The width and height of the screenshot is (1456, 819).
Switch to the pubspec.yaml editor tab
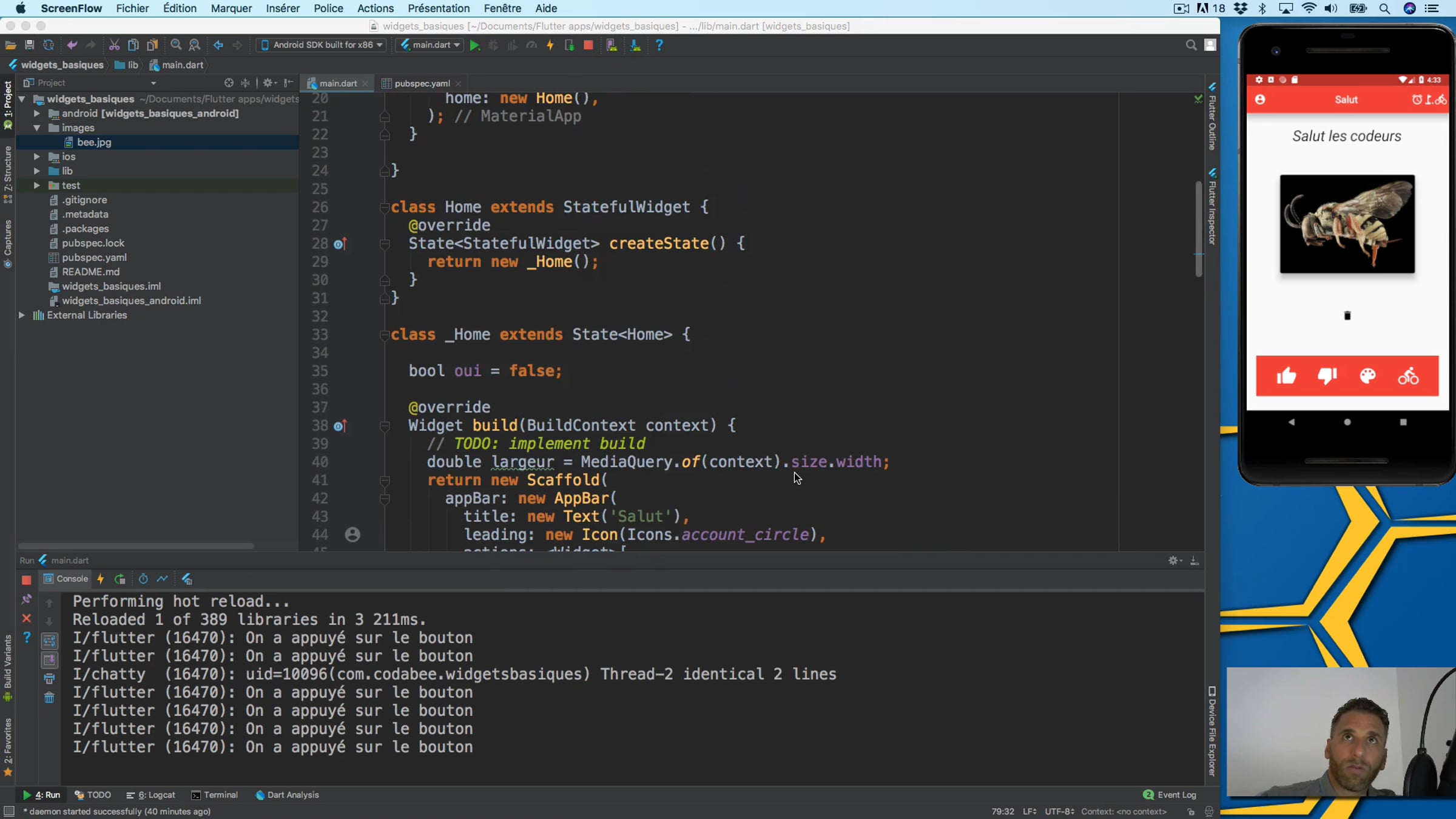[x=422, y=84]
